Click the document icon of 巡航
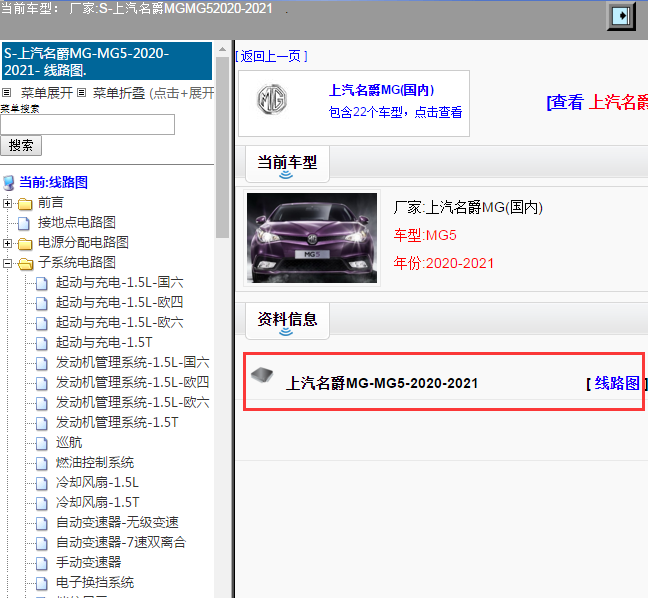The height and width of the screenshot is (598, 648). [41, 443]
